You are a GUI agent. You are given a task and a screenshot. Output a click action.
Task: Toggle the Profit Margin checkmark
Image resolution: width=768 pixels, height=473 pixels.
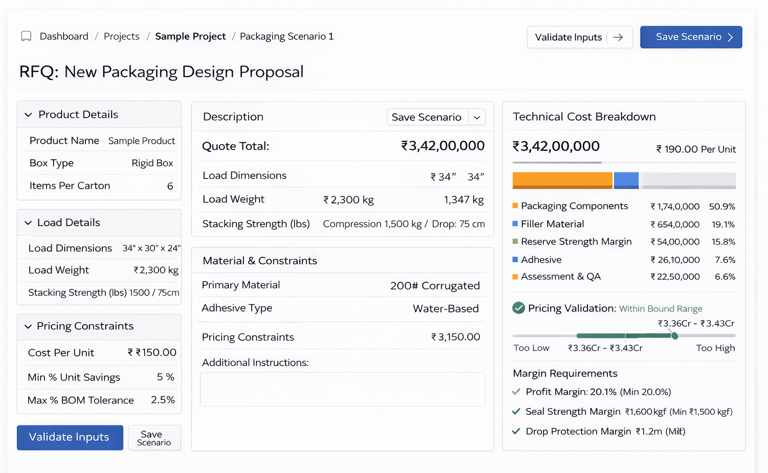[516, 392]
